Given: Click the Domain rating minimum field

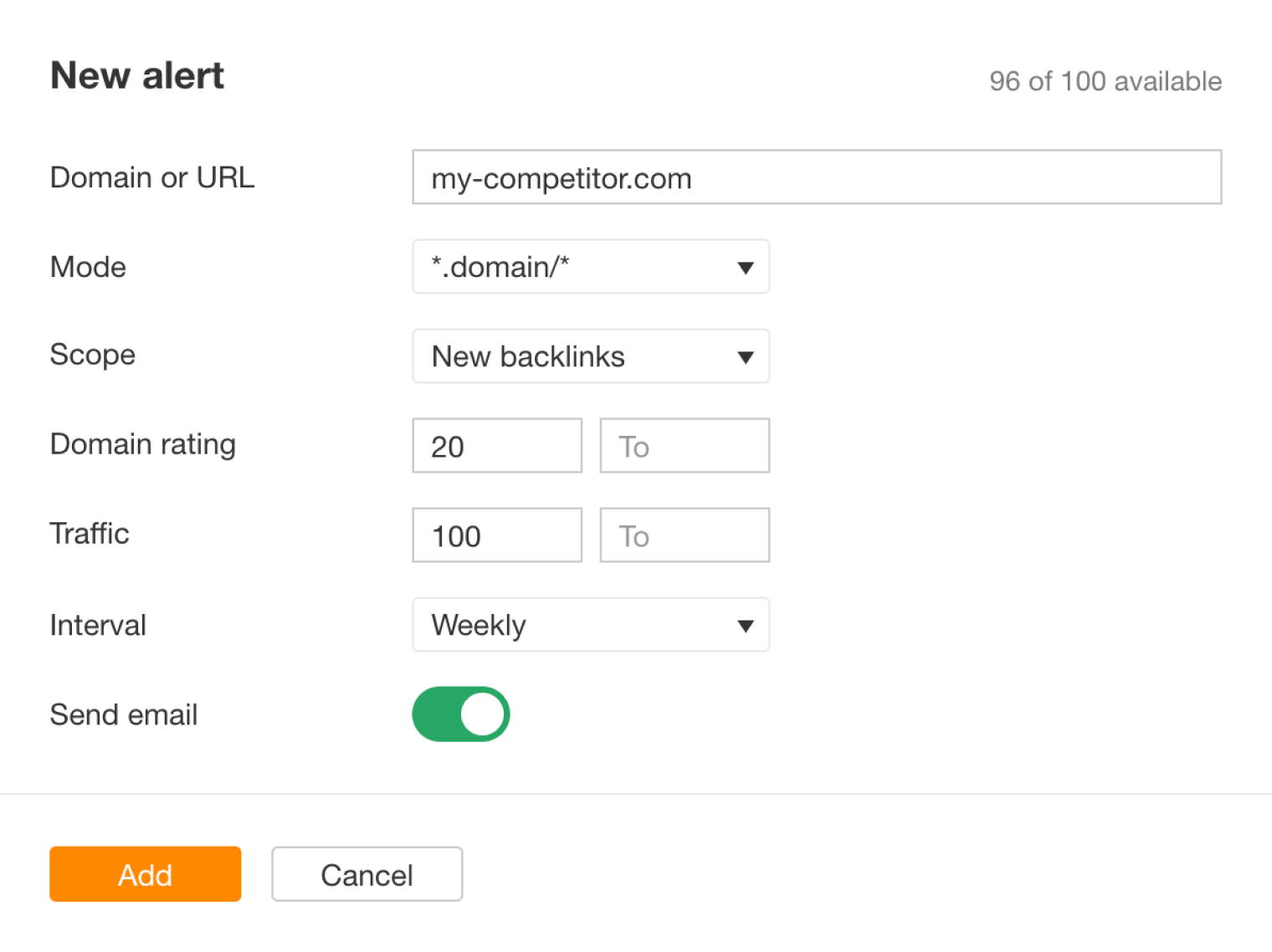Looking at the screenshot, I should click(496, 445).
